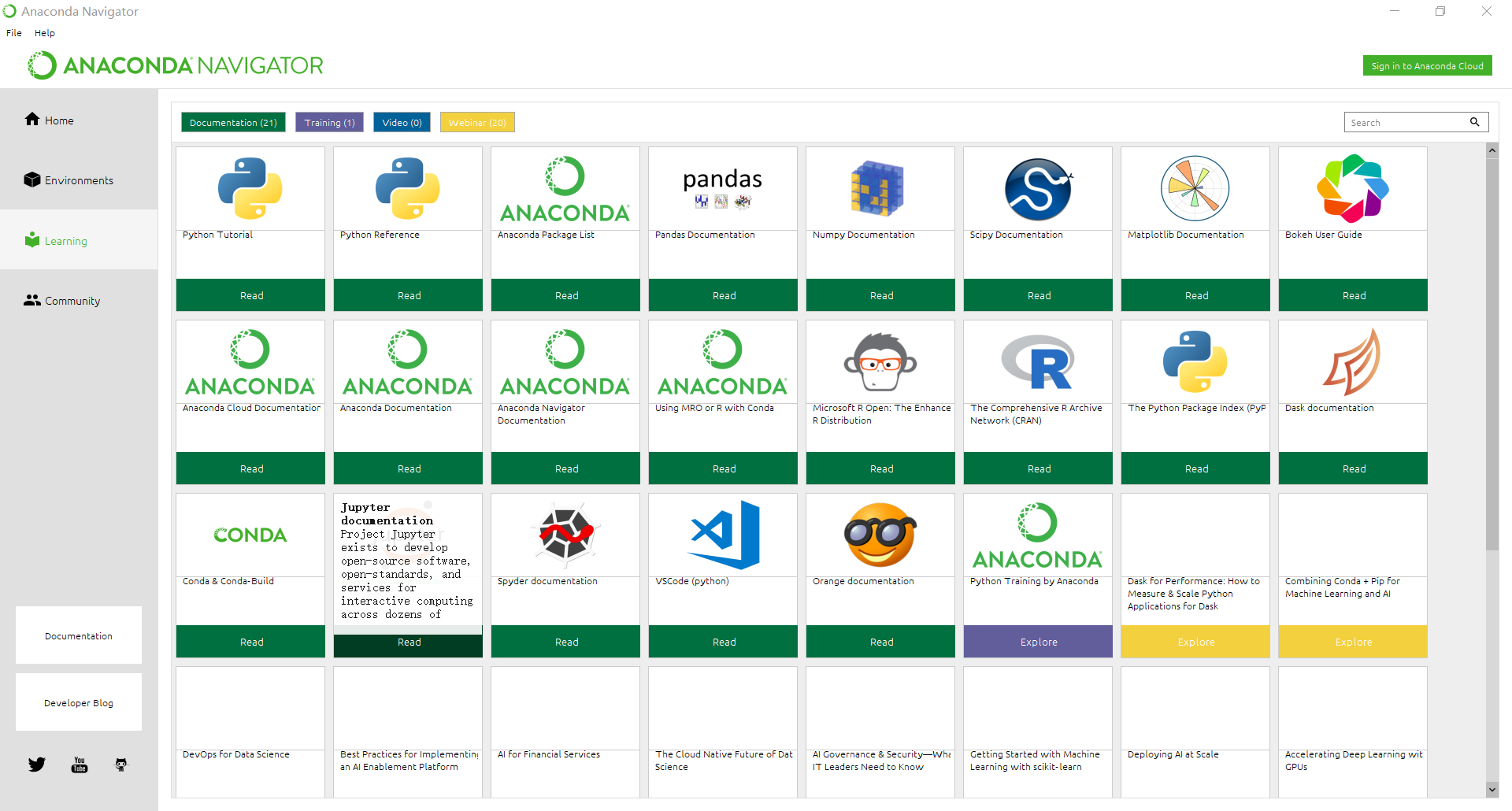Open the File menu
The height and width of the screenshot is (811, 1512).
14,33
